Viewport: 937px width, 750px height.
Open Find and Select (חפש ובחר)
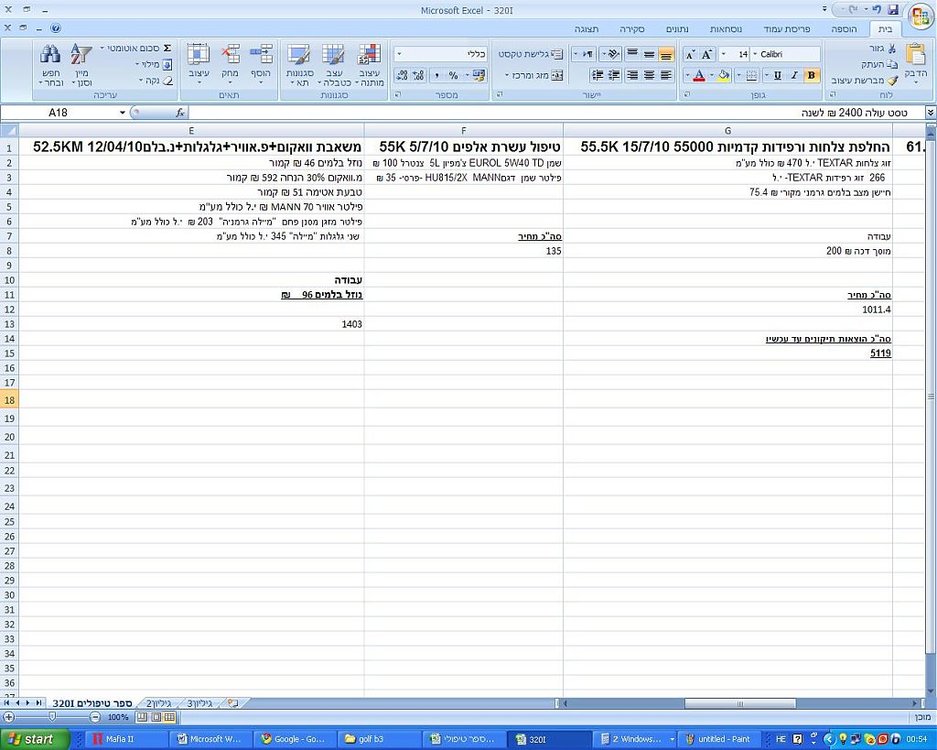click(51, 65)
